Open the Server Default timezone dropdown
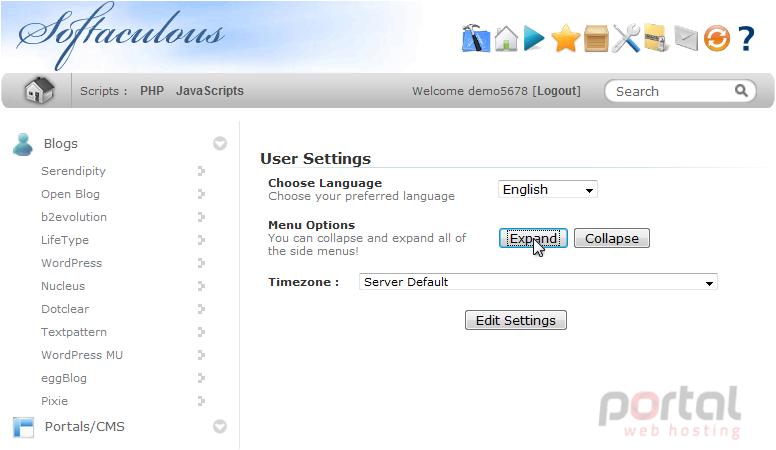Viewport: 776px width, 450px height. [x=538, y=282]
